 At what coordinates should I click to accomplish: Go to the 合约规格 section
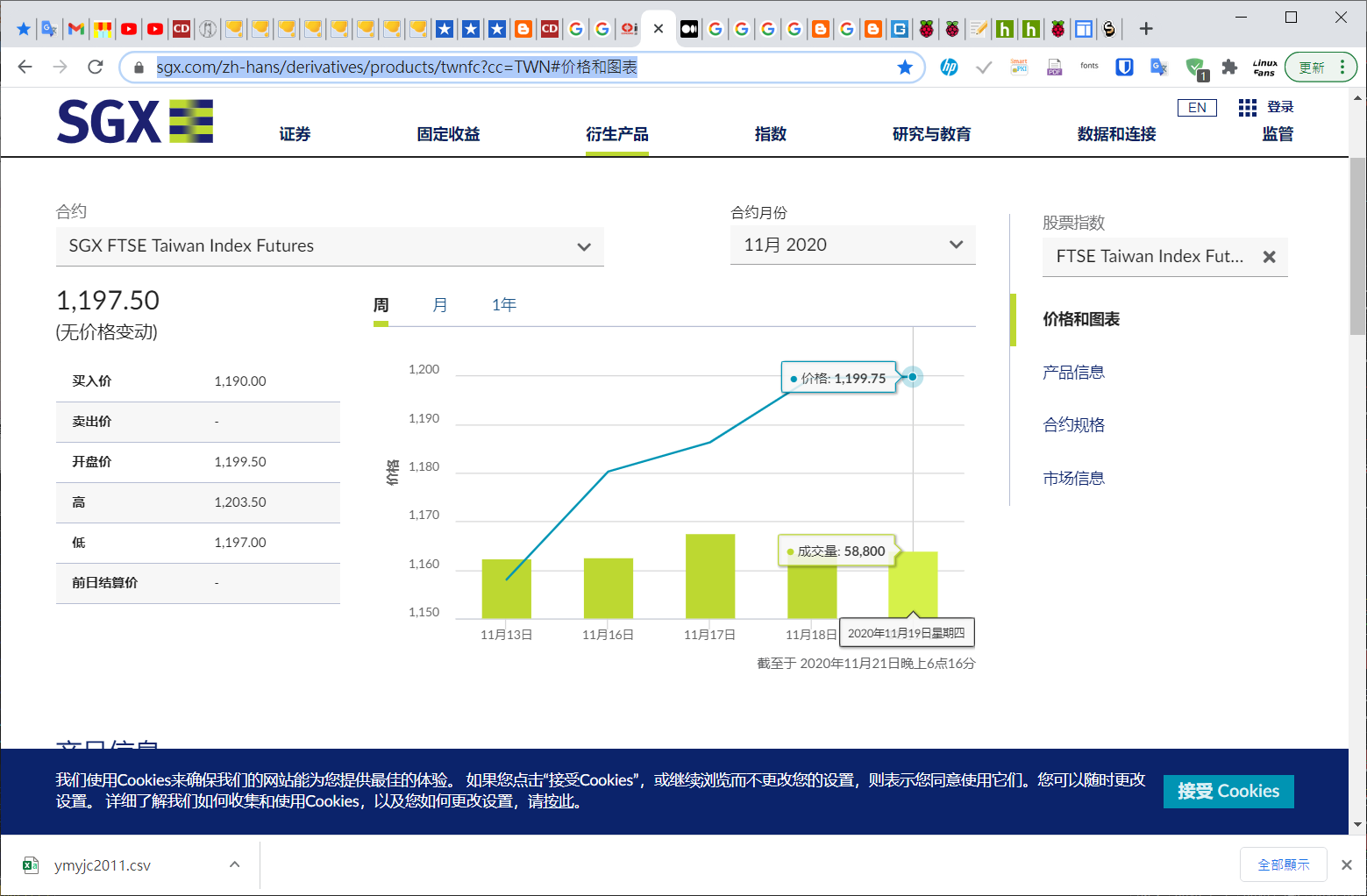1073,425
